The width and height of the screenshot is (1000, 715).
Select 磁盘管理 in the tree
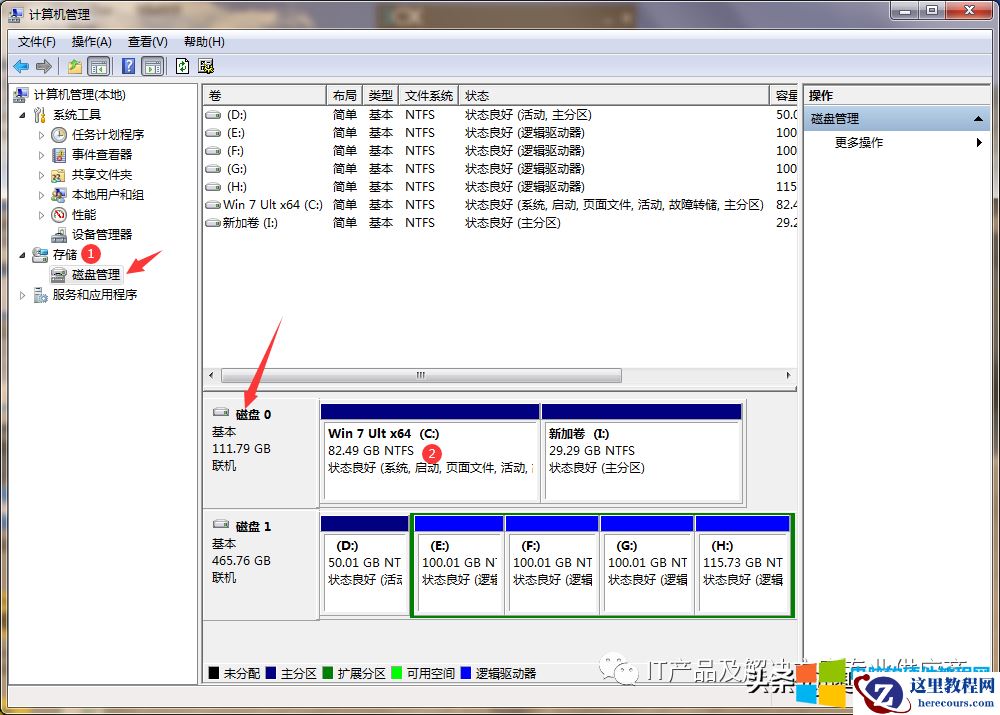click(96, 274)
